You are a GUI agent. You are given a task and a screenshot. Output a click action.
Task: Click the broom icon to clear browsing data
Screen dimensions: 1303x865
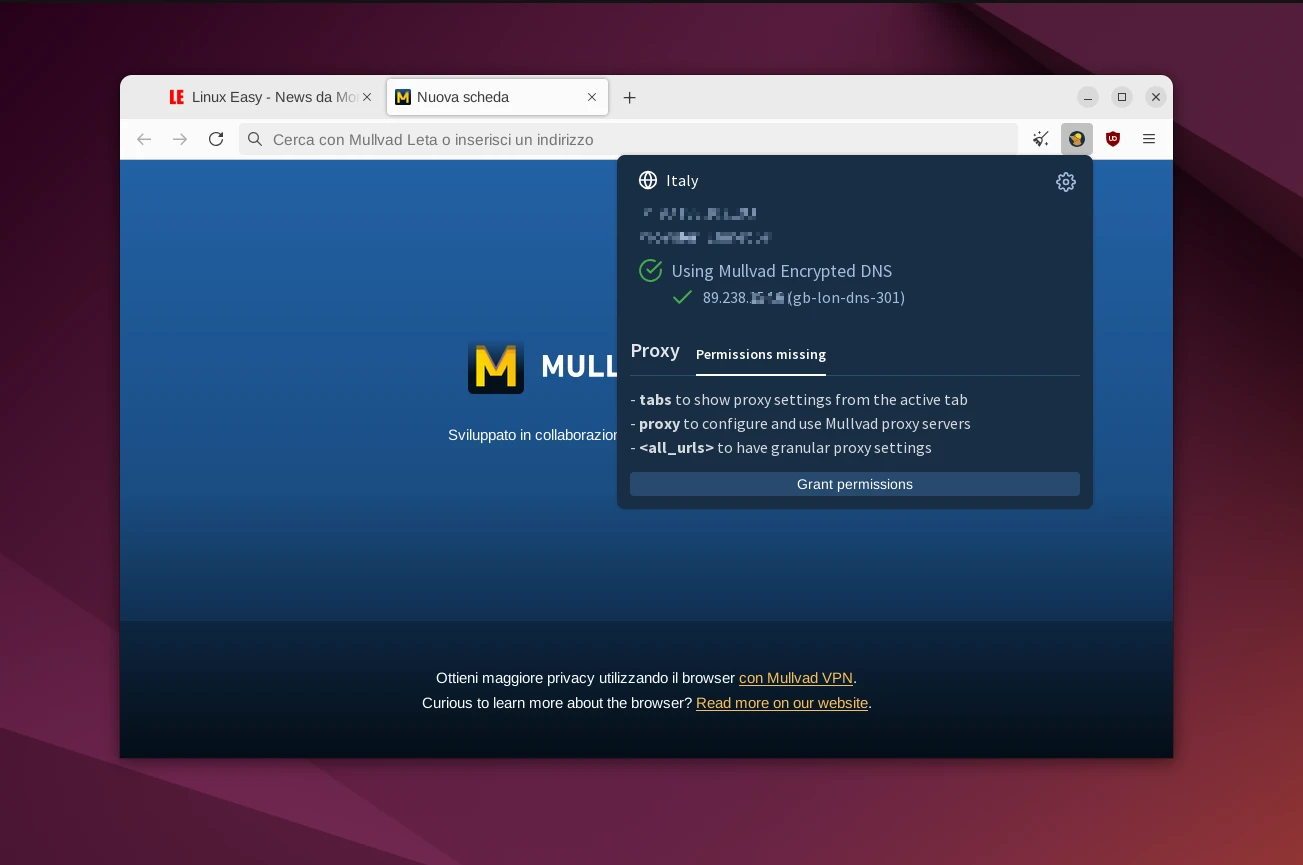[x=1041, y=139]
